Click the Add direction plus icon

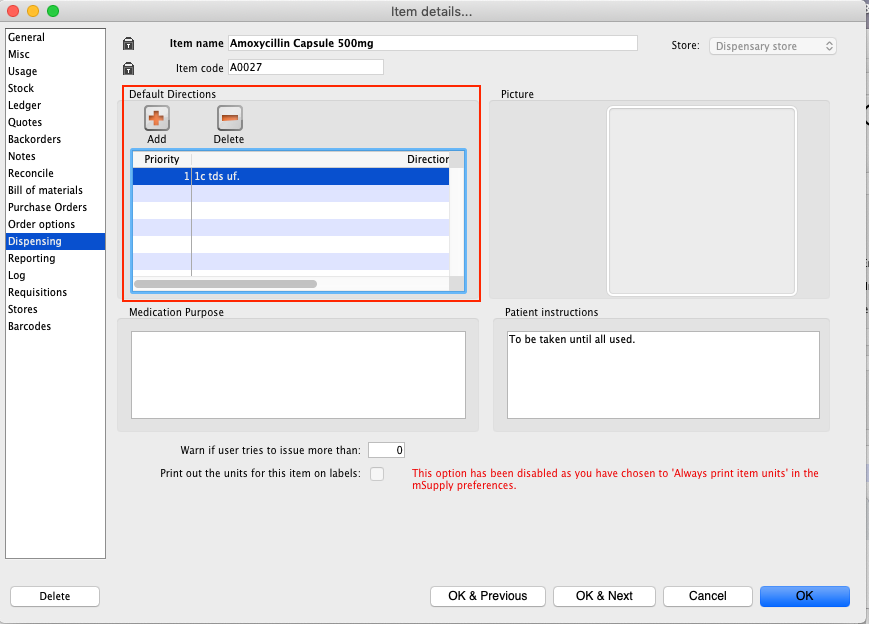[157, 119]
